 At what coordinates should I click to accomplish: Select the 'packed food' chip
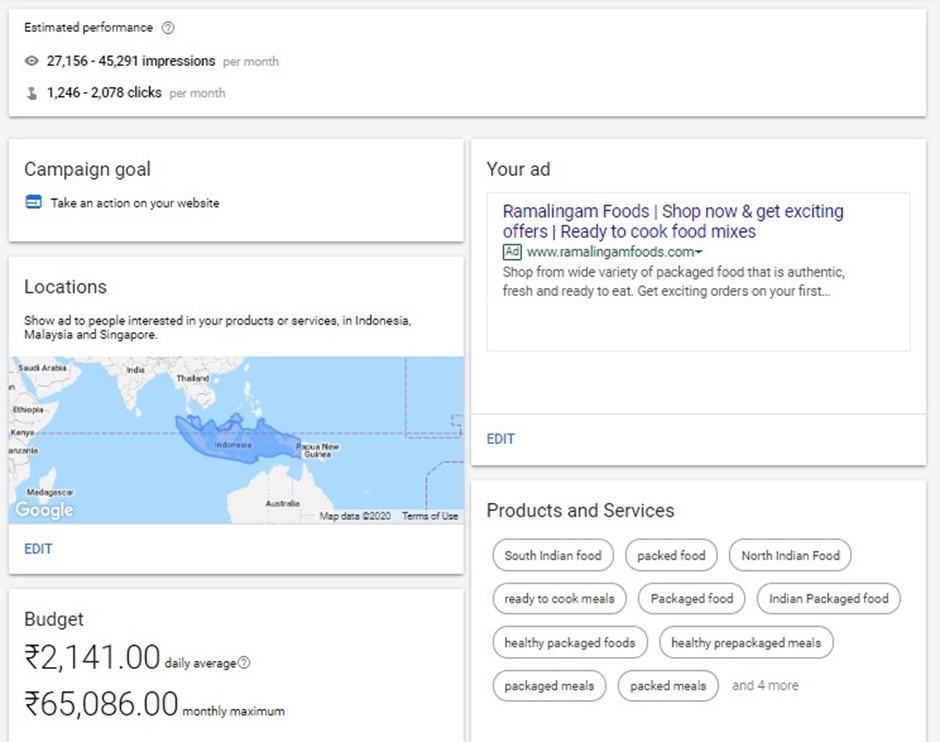point(671,555)
